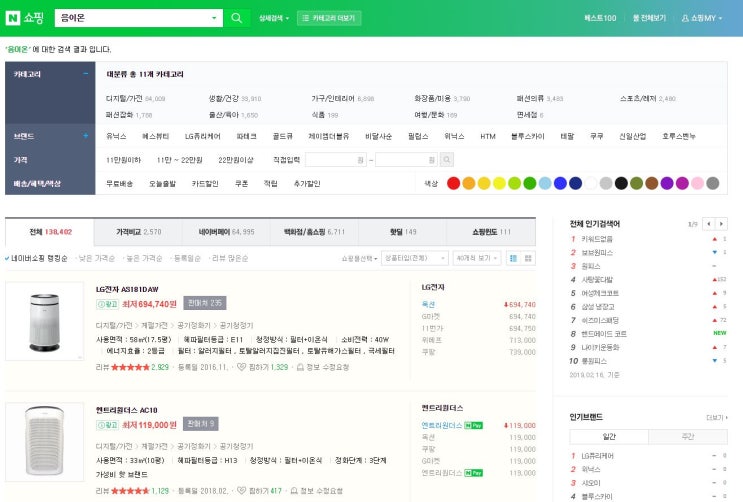The width and height of the screenshot is (743, 502).
Task: Click the 광고 info badge on LG전자 AS181DAW
Action: (x=107, y=304)
